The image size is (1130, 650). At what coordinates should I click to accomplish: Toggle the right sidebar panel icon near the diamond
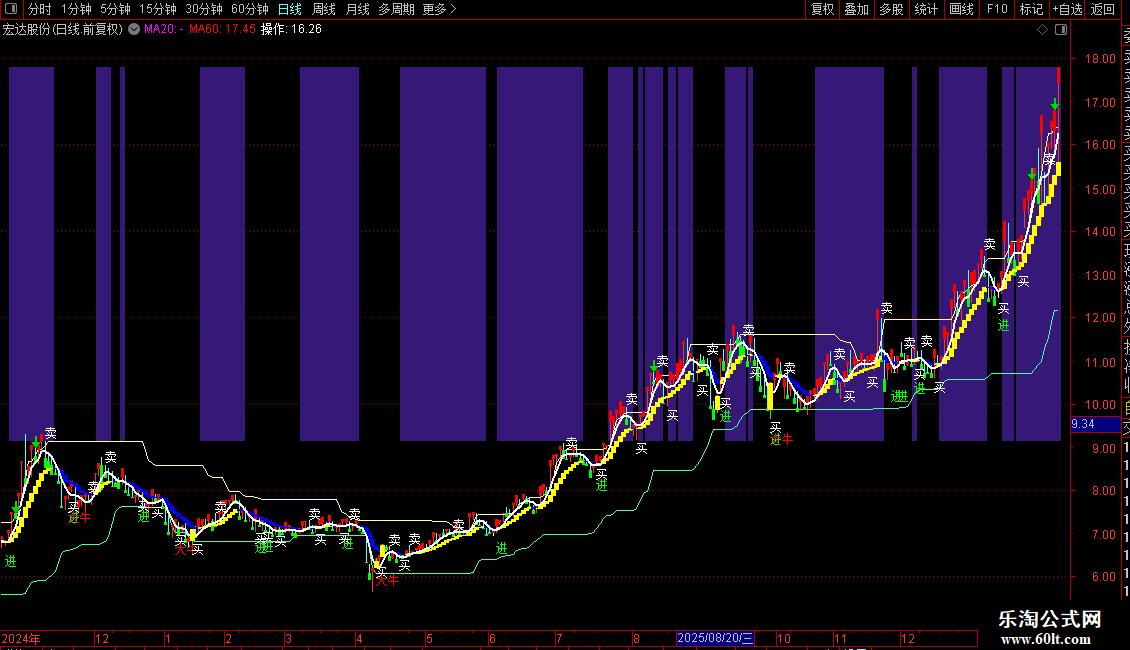(1061, 30)
